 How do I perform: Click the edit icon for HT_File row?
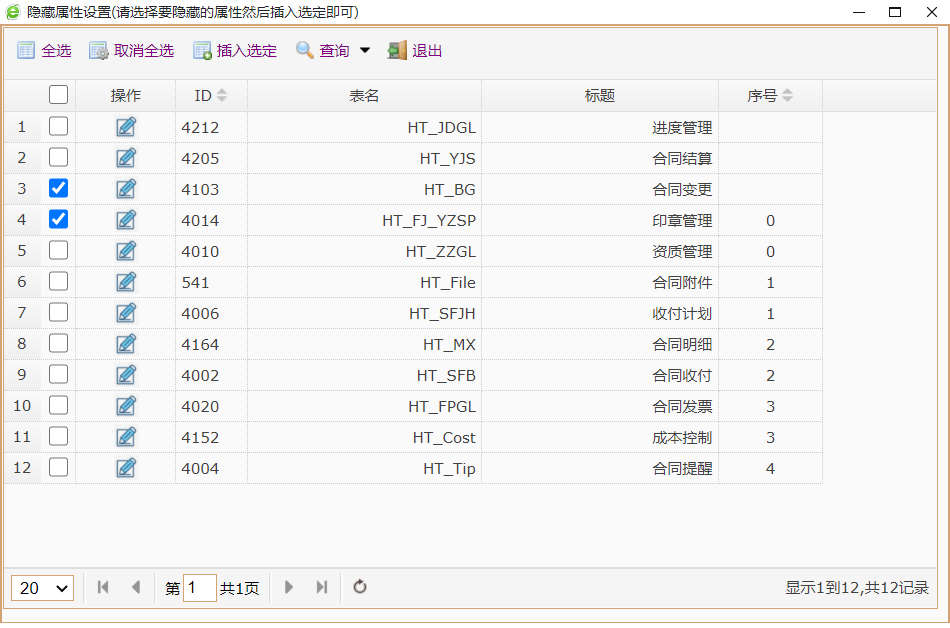(126, 282)
